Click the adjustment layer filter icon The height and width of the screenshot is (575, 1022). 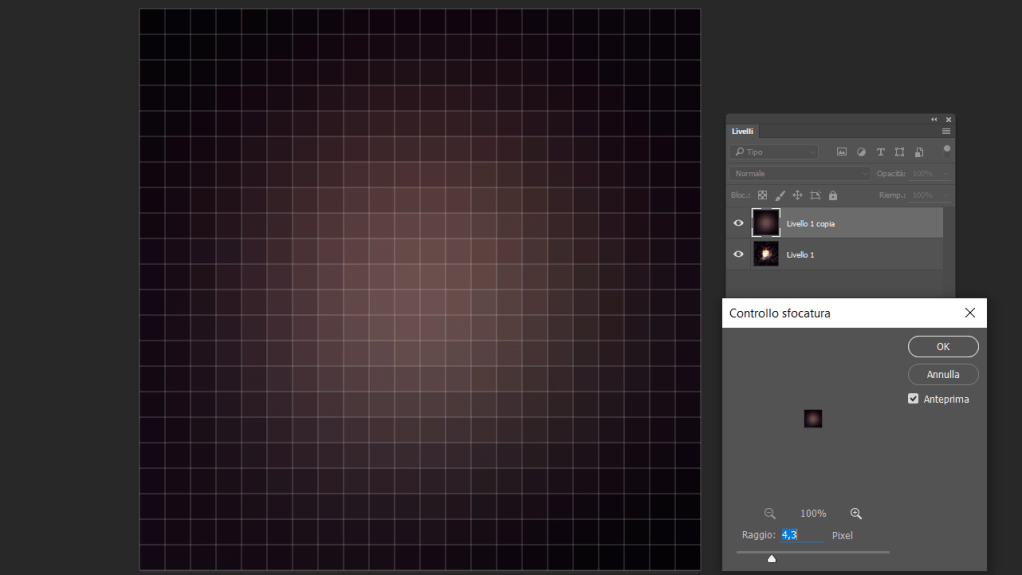coord(861,152)
